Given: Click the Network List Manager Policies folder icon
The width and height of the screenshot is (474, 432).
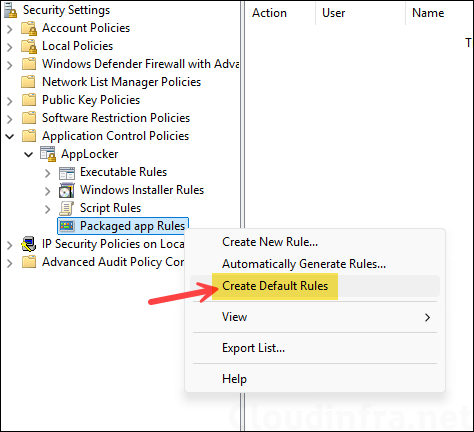Looking at the screenshot, I should 29,82.
